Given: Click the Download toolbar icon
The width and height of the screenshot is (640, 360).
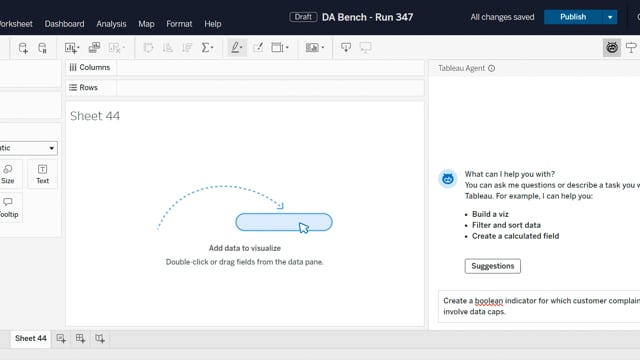Looking at the screenshot, I should (x=346, y=48).
